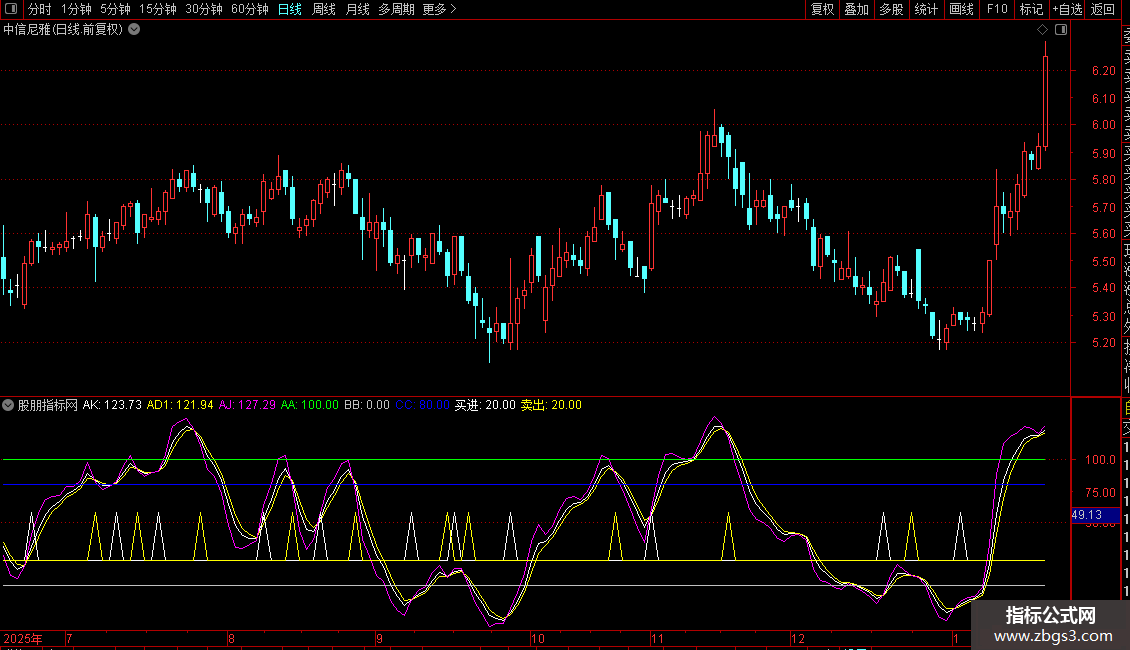Expand the 股朋指标网 indicator dropdown arrow
The height and width of the screenshot is (650, 1130).
(x=9, y=405)
